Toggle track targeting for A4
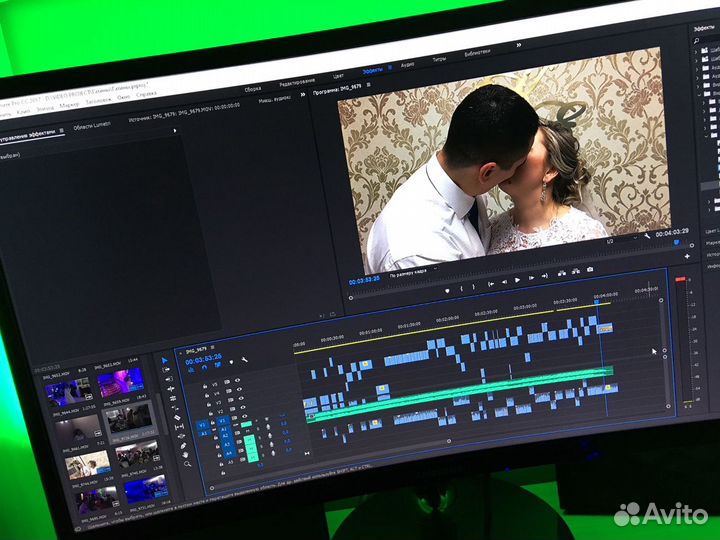Screen dimensions: 720x540 (x=229, y=454)
